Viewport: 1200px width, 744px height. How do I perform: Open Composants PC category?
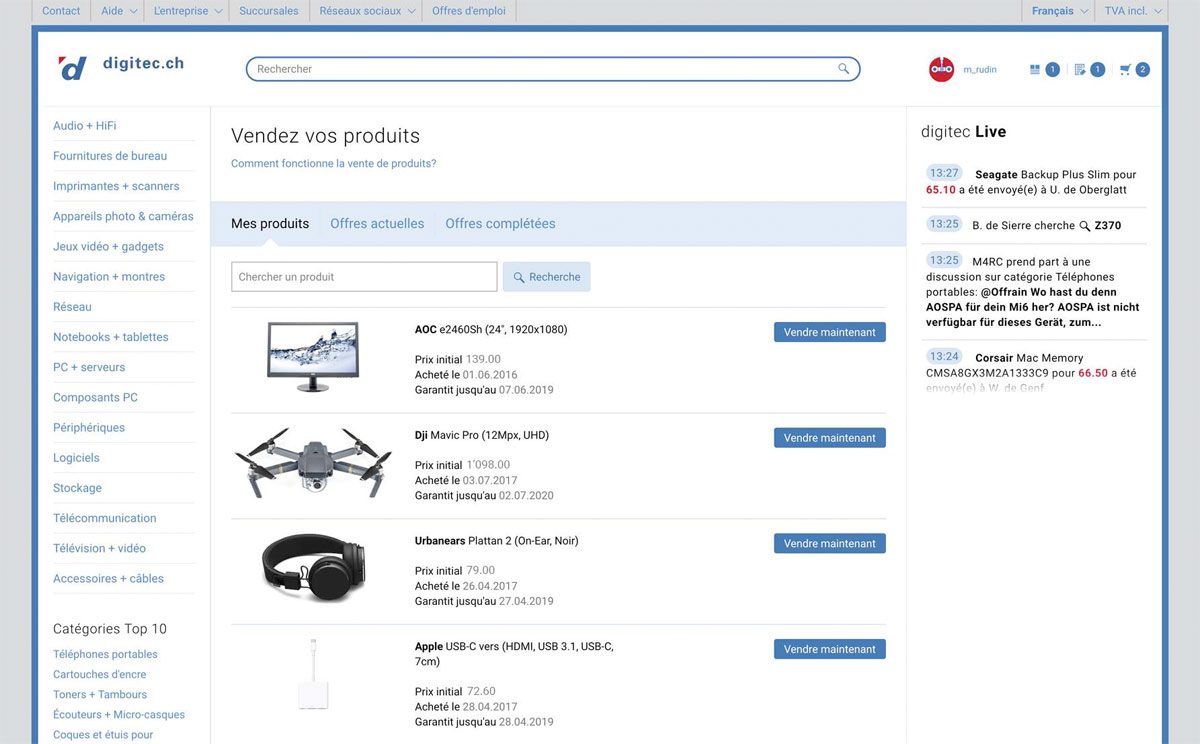95,397
